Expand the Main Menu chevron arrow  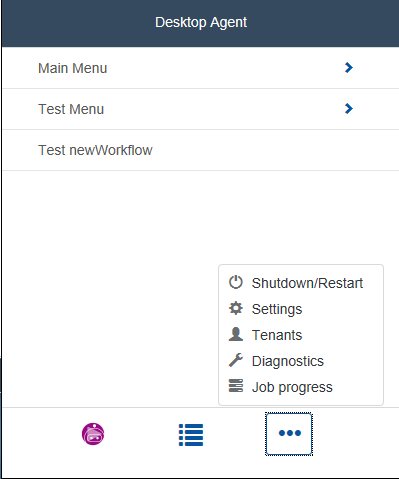tap(349, 68)
